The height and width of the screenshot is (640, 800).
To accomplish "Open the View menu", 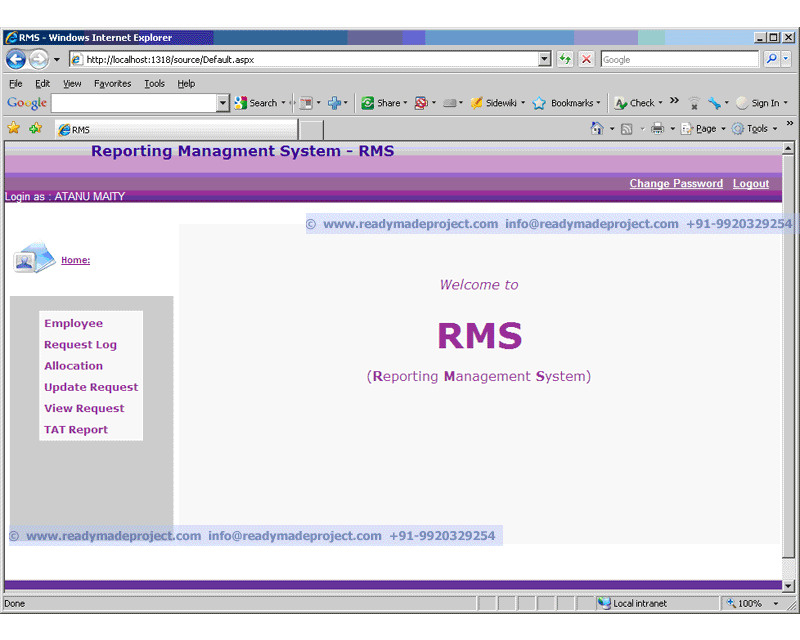I will pos(72,83).
